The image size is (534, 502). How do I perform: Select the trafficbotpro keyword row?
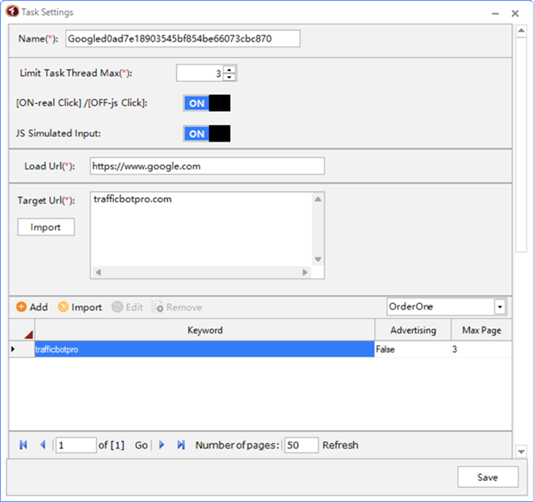click(204, 349)
